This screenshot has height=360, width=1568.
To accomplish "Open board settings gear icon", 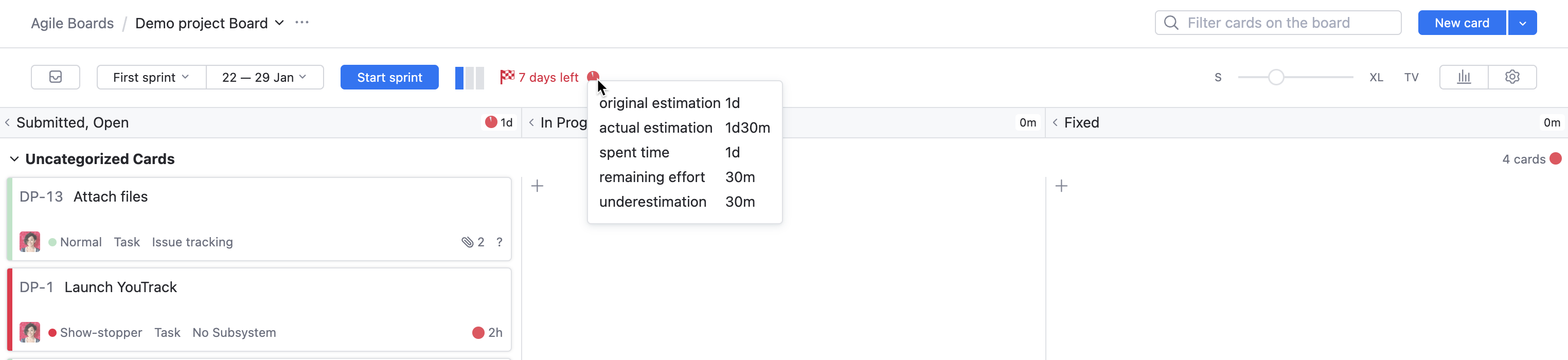I will [1512, 77].
